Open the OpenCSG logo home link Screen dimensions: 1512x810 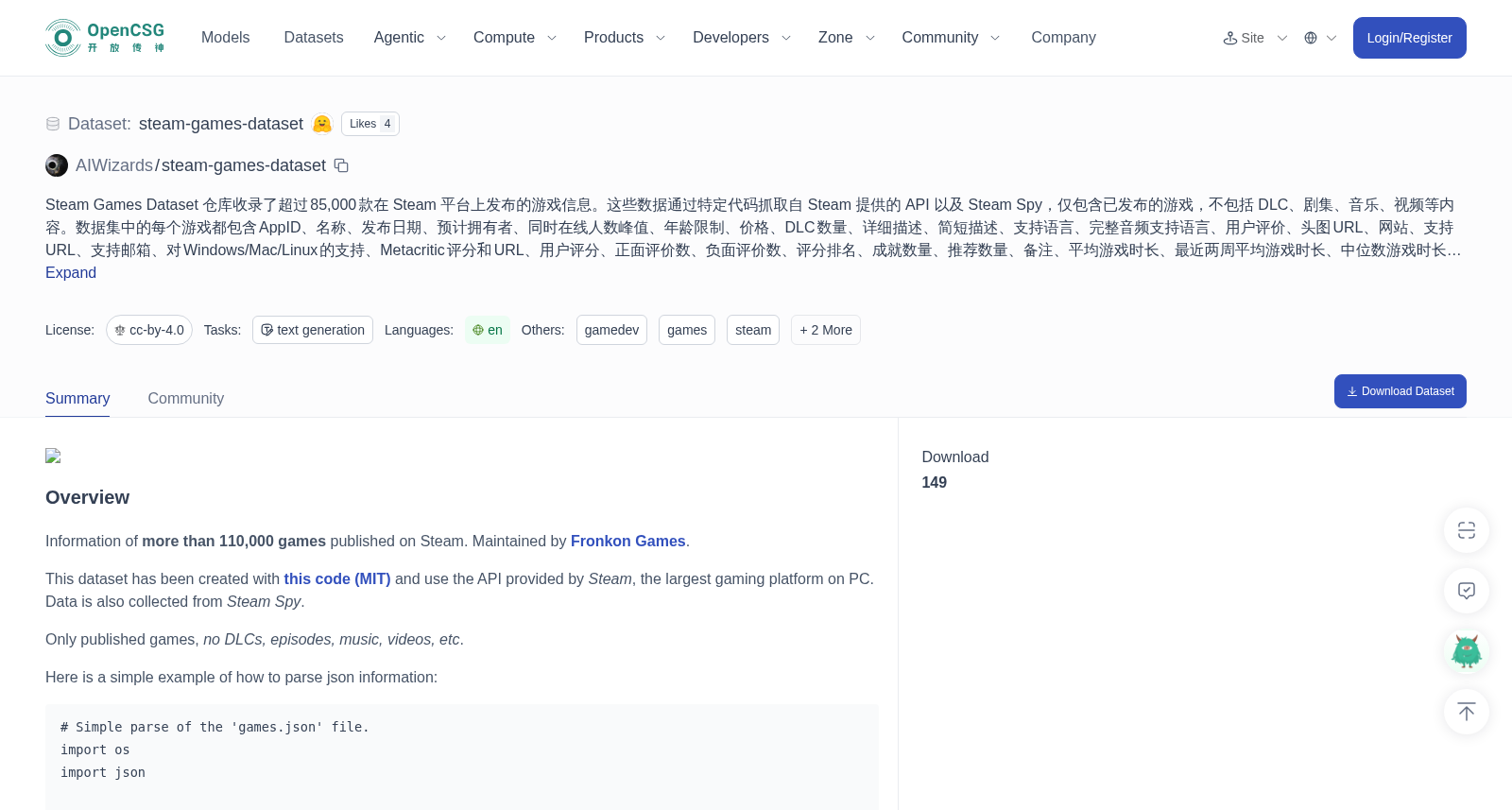[105, 38]
